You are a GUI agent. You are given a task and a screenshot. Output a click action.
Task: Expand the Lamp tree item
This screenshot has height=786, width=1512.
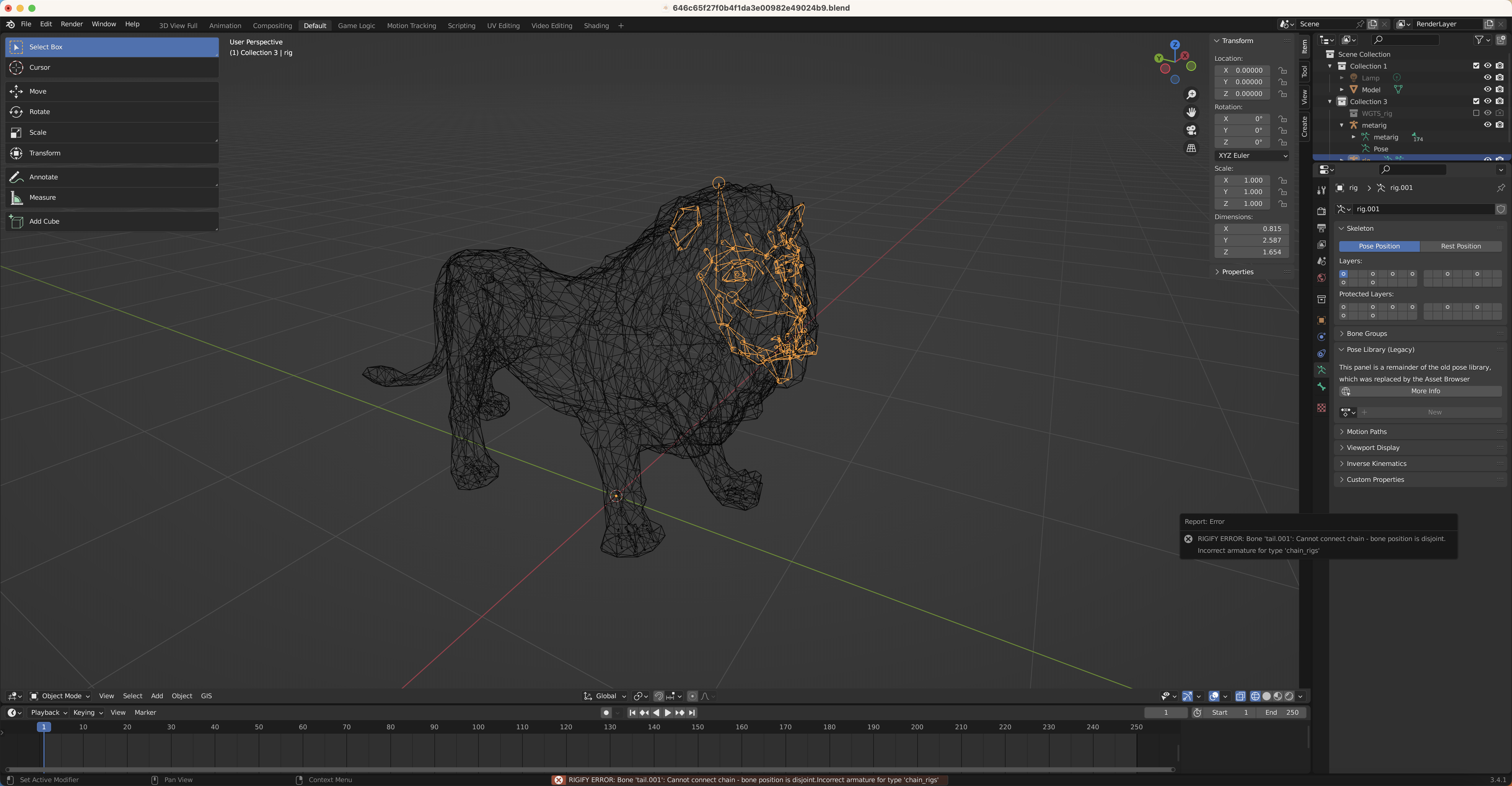click(1342, 77)
